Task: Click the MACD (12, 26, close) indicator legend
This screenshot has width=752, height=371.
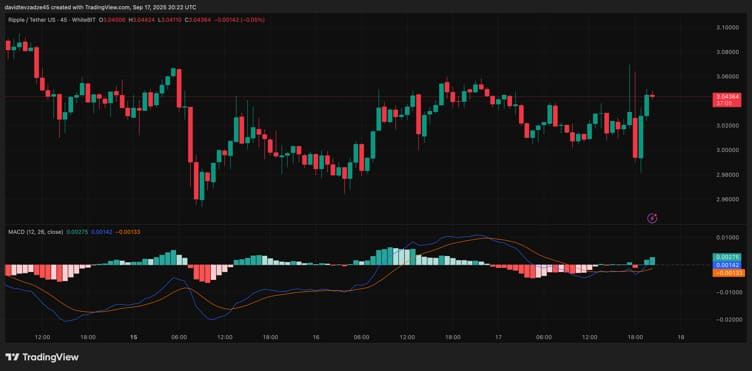Action: (35, 232)
